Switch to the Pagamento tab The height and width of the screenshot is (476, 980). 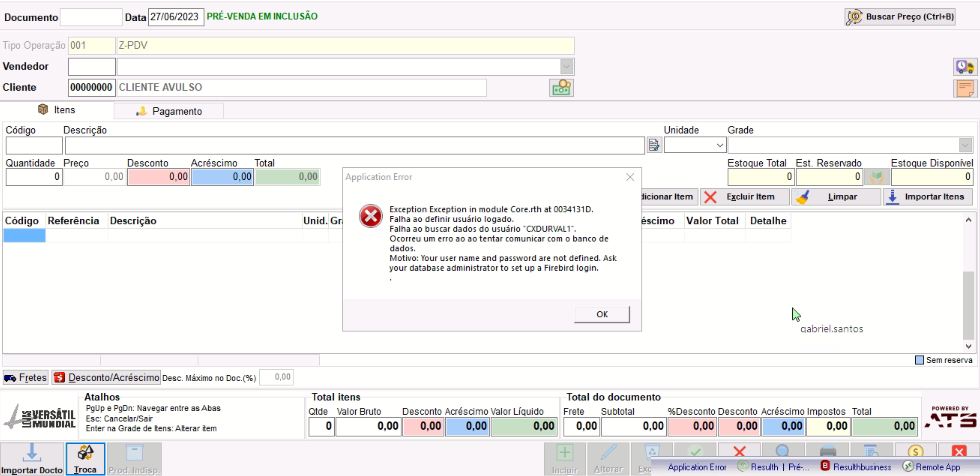pos(169,111)
